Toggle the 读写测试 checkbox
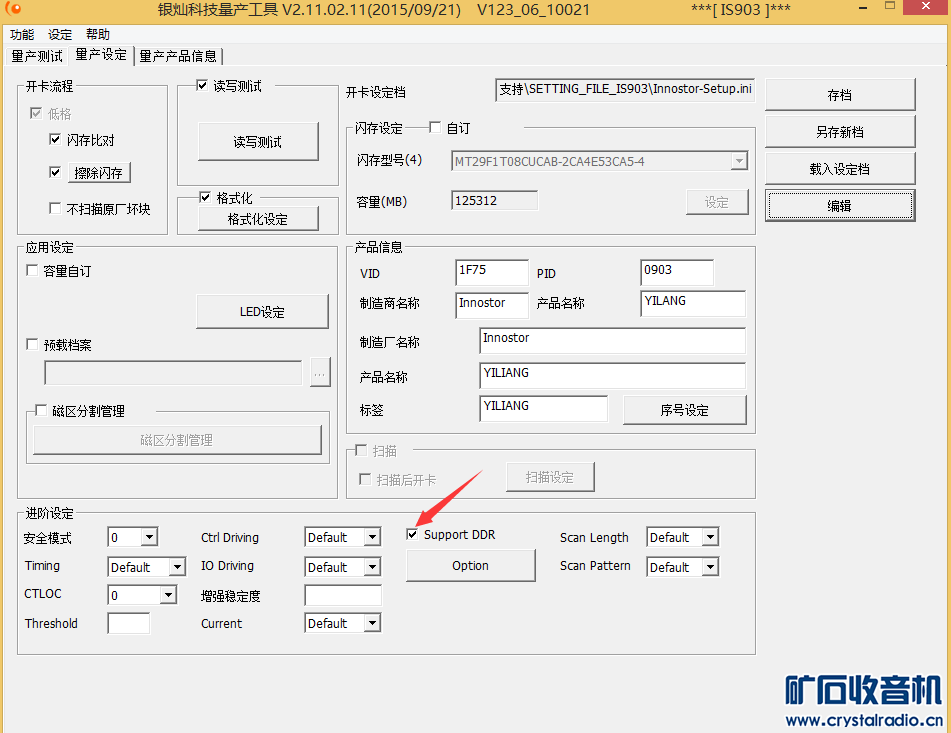This screenshot has width=951, height=733. click(x=202, y=85)
